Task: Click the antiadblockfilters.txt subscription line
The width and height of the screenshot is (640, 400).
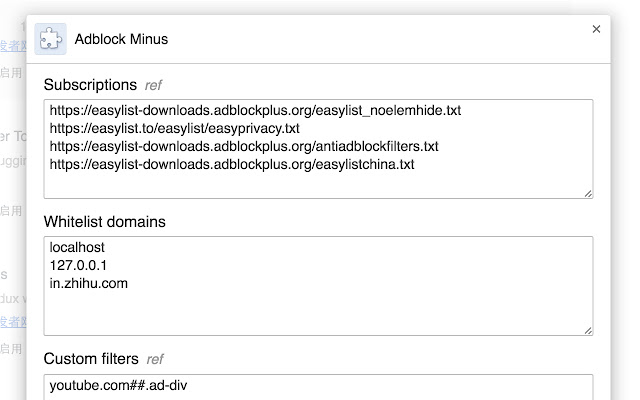Action: [243, 146]
